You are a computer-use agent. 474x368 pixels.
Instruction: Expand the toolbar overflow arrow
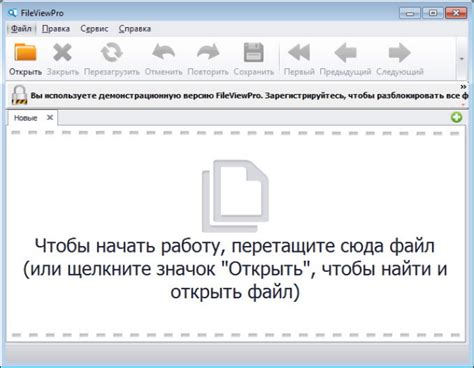click(x=462, y=59)
